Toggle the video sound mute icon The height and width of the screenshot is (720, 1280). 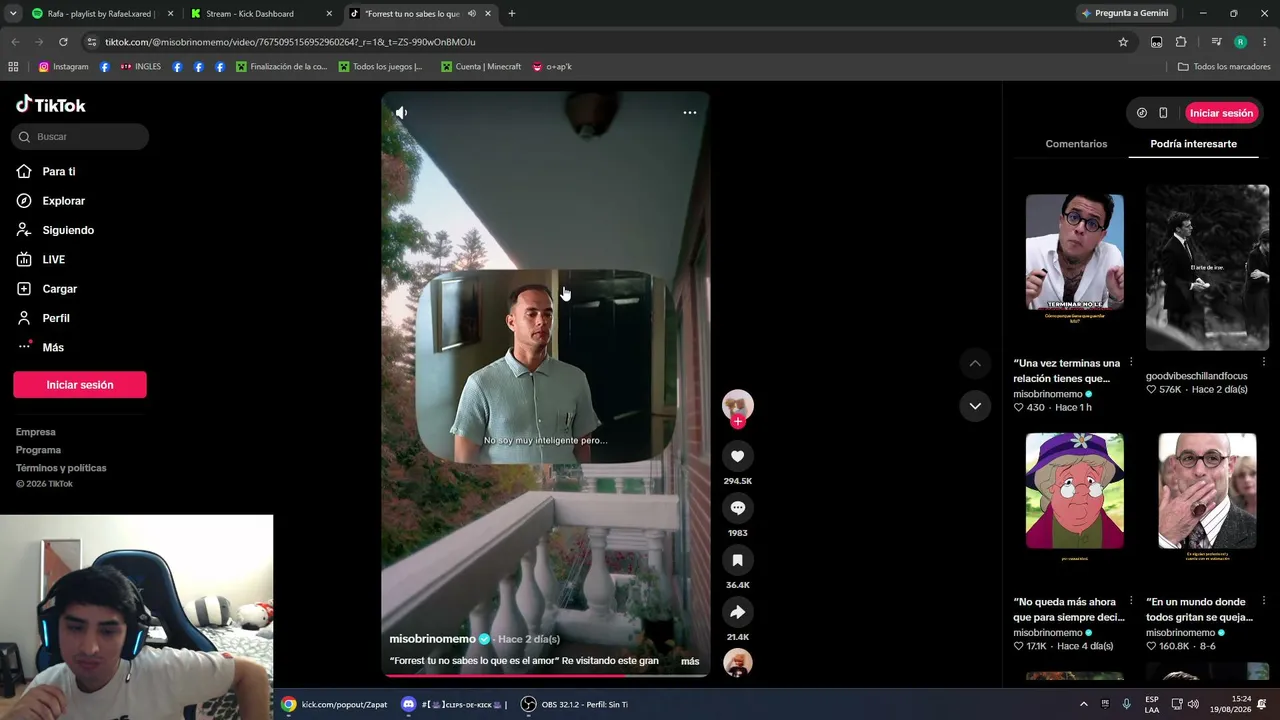coord(401,113)
